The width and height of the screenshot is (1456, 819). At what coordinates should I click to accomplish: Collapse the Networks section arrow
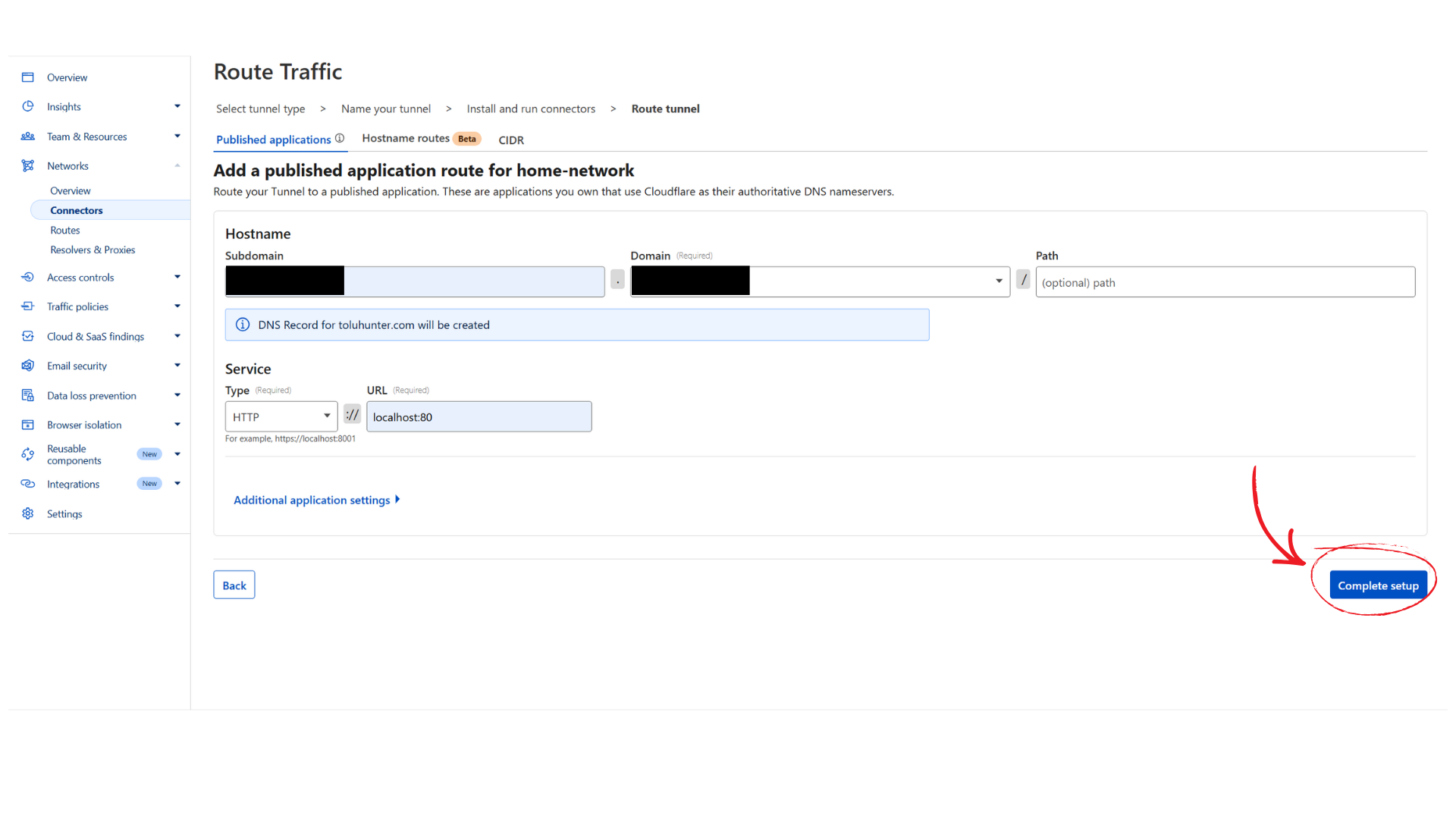(x=177, y=165)
